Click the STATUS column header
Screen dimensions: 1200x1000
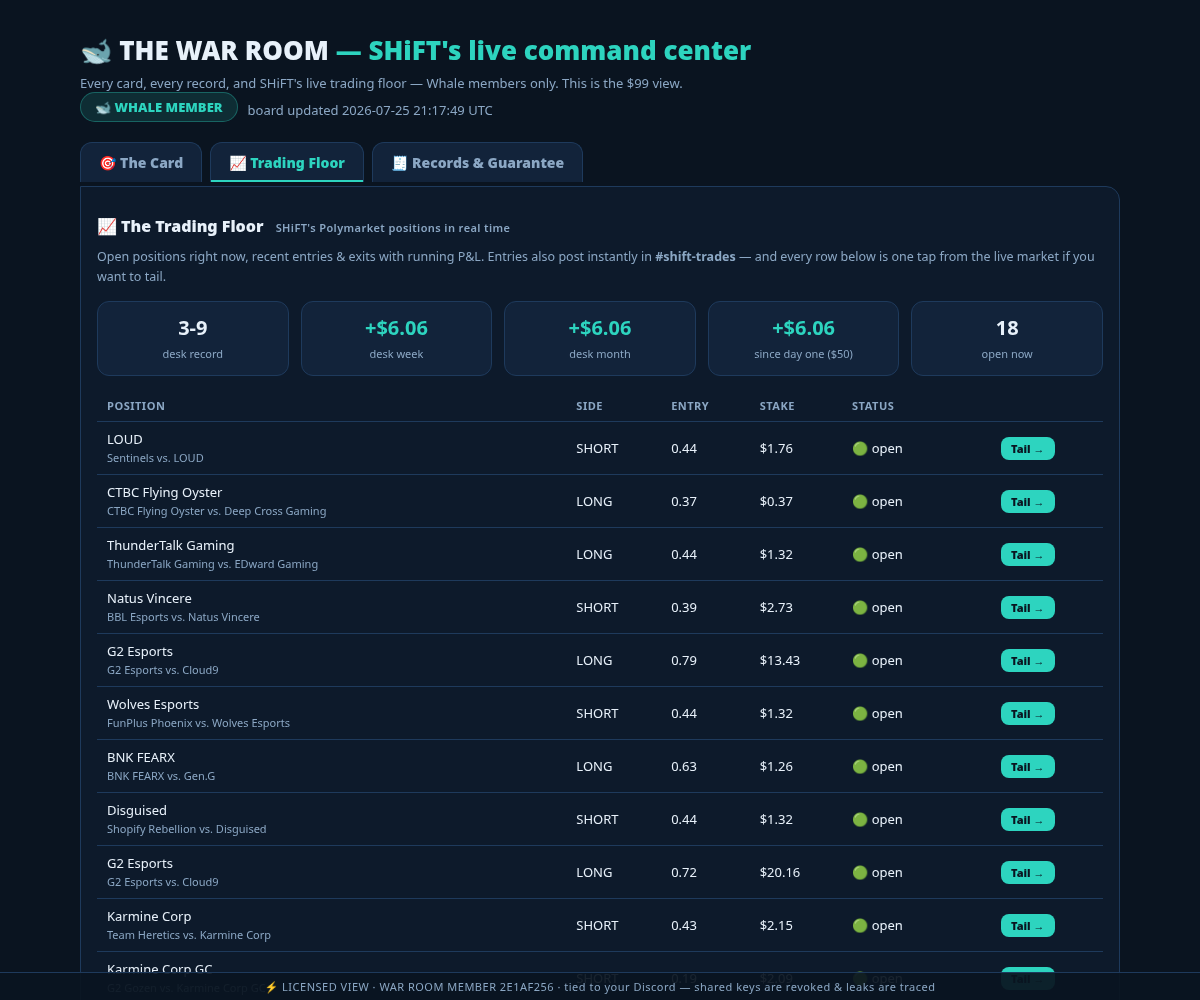point(873,406)
